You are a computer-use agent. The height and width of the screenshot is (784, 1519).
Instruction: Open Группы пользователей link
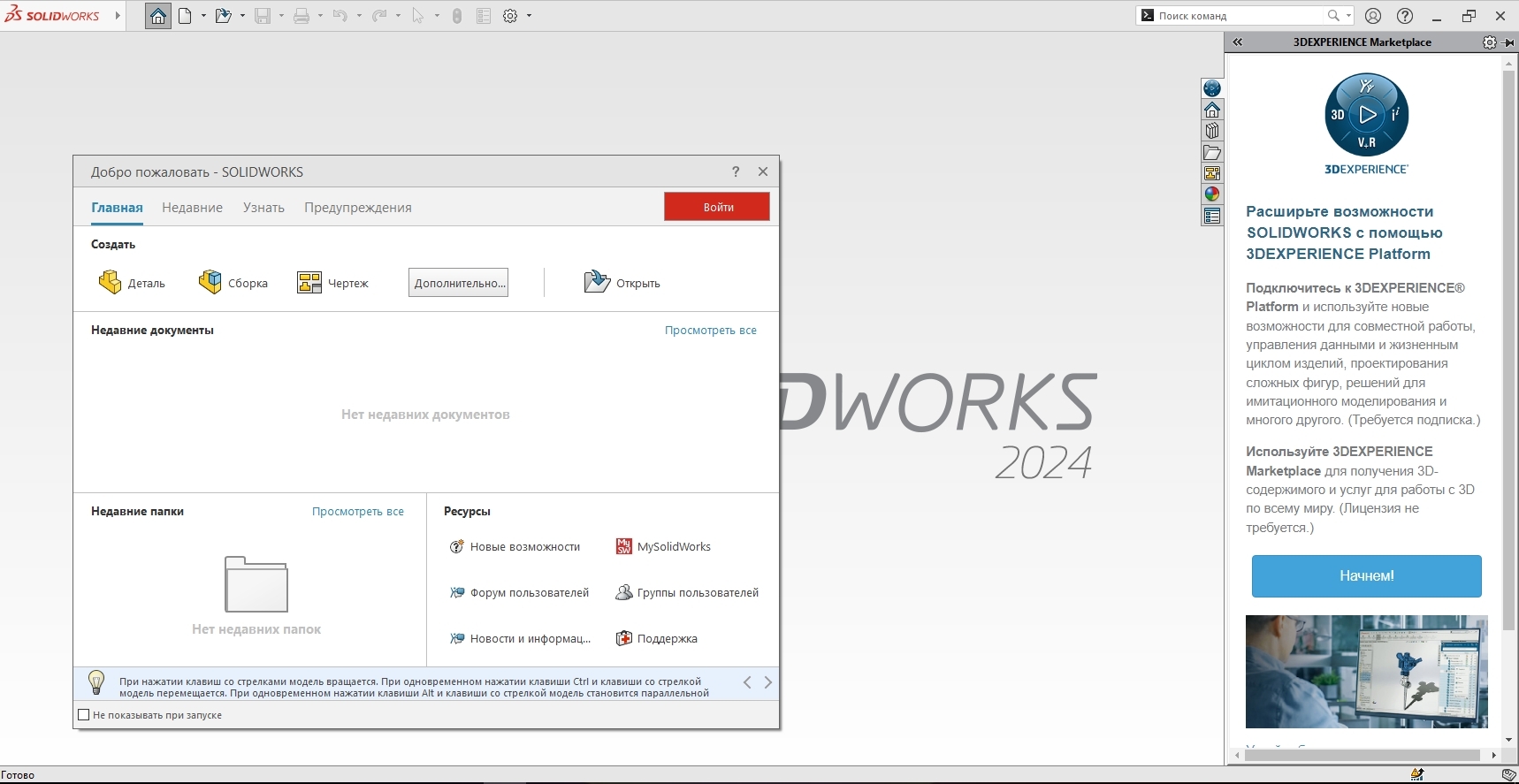click(687, 593)
